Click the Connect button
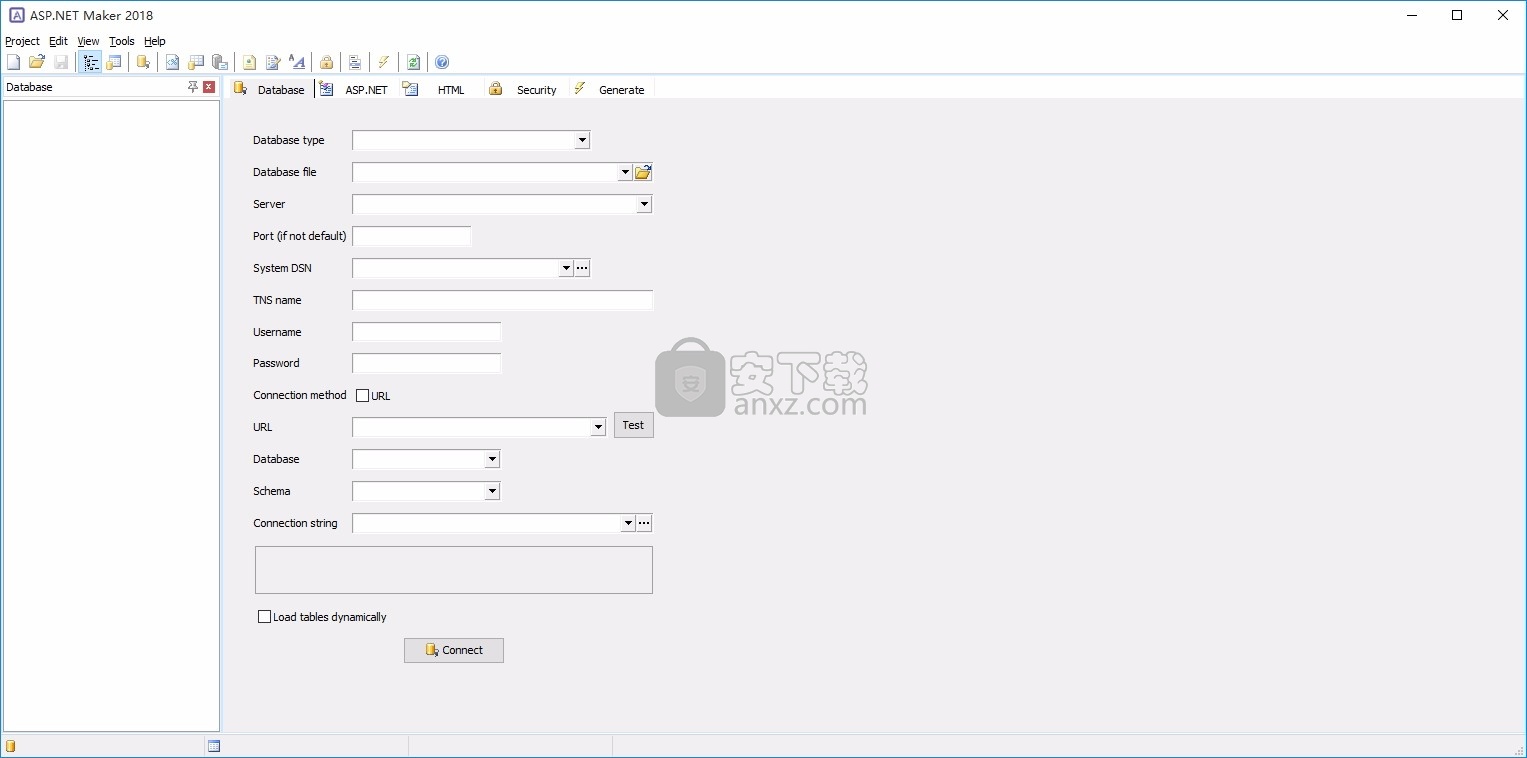 [x=454, y=650]
